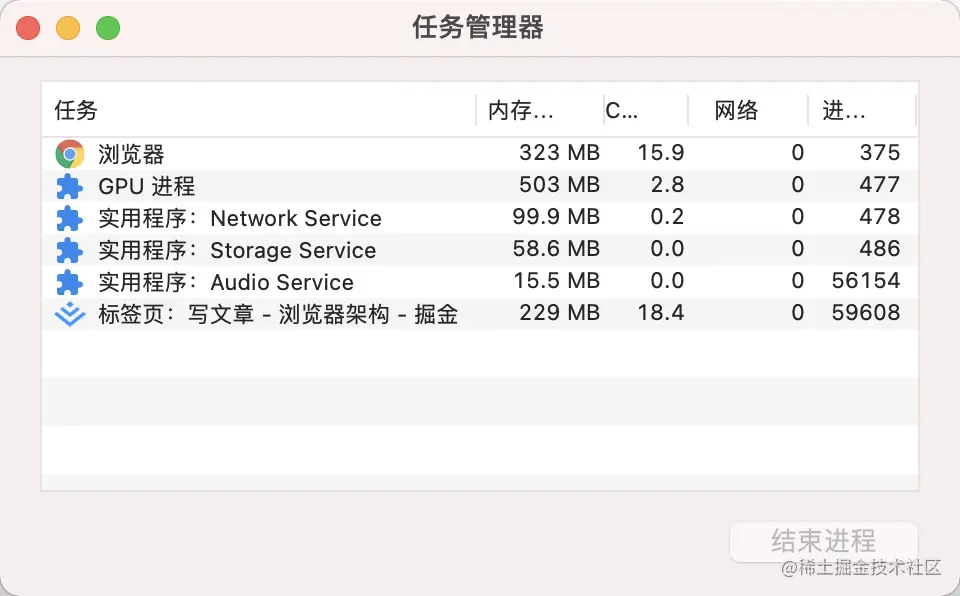
Task: Click the green zoom traffic light
Action: pyautogui.click(x=108, y=28)
